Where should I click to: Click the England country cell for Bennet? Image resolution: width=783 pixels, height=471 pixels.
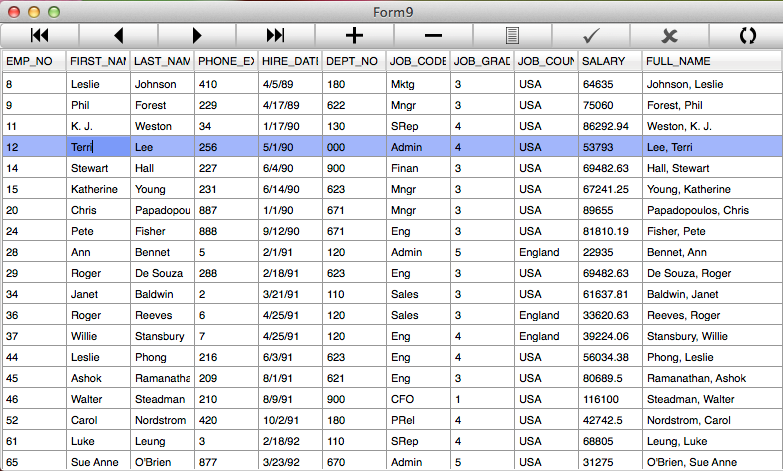click(x=546, y=252)
